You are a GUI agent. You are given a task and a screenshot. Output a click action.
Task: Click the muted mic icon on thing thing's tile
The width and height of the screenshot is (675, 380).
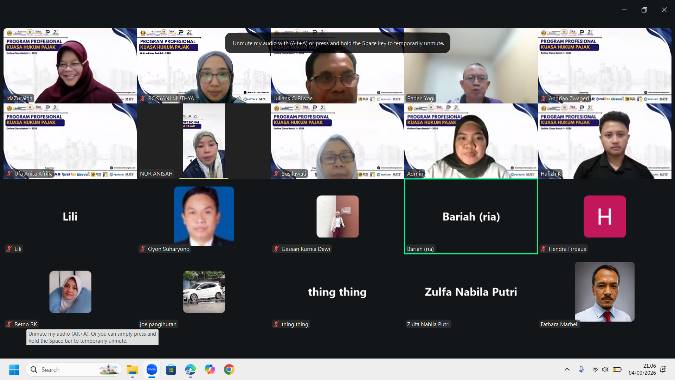276,324
